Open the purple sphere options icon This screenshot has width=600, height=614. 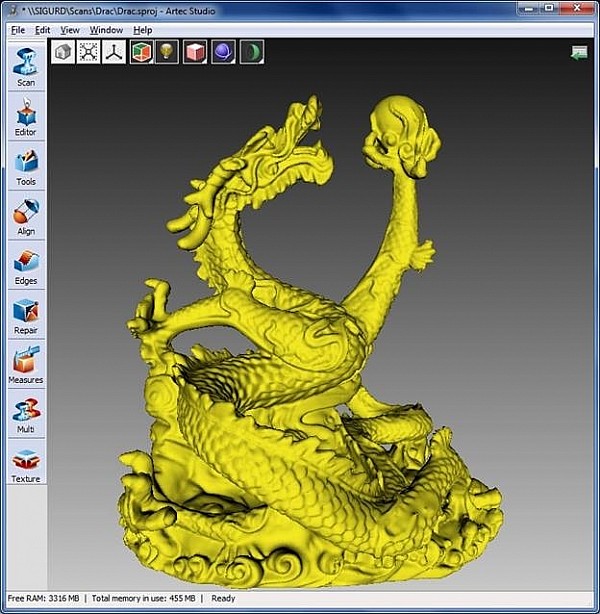click(223, 52)
